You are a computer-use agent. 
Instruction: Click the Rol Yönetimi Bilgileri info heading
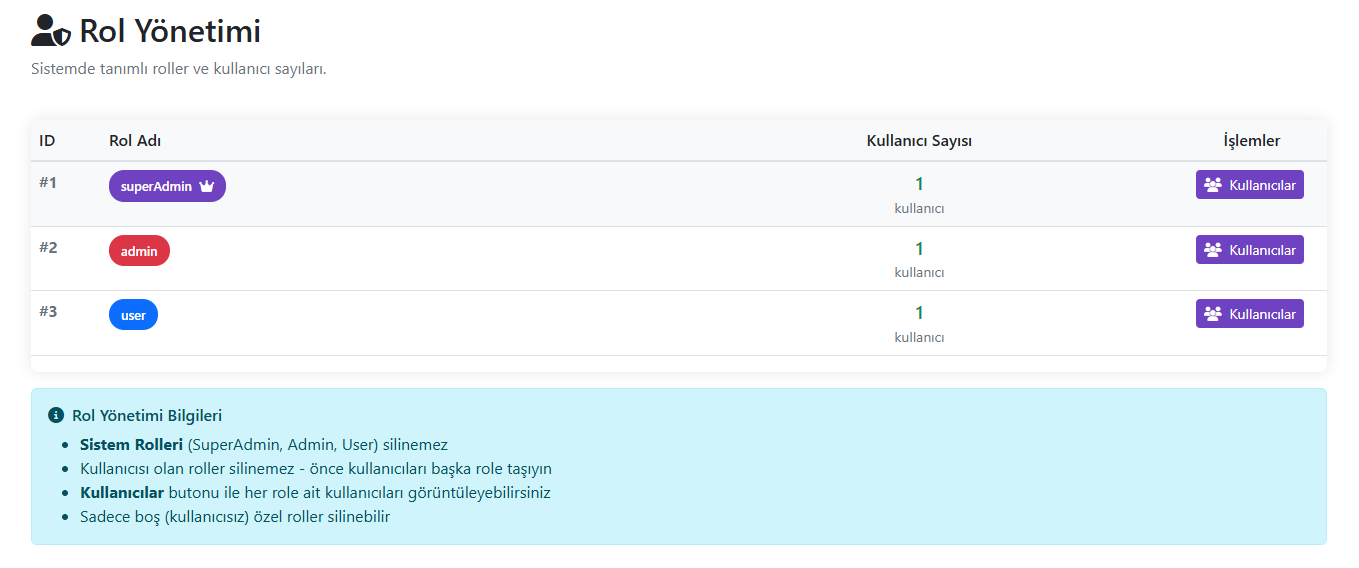coord(147,415)
